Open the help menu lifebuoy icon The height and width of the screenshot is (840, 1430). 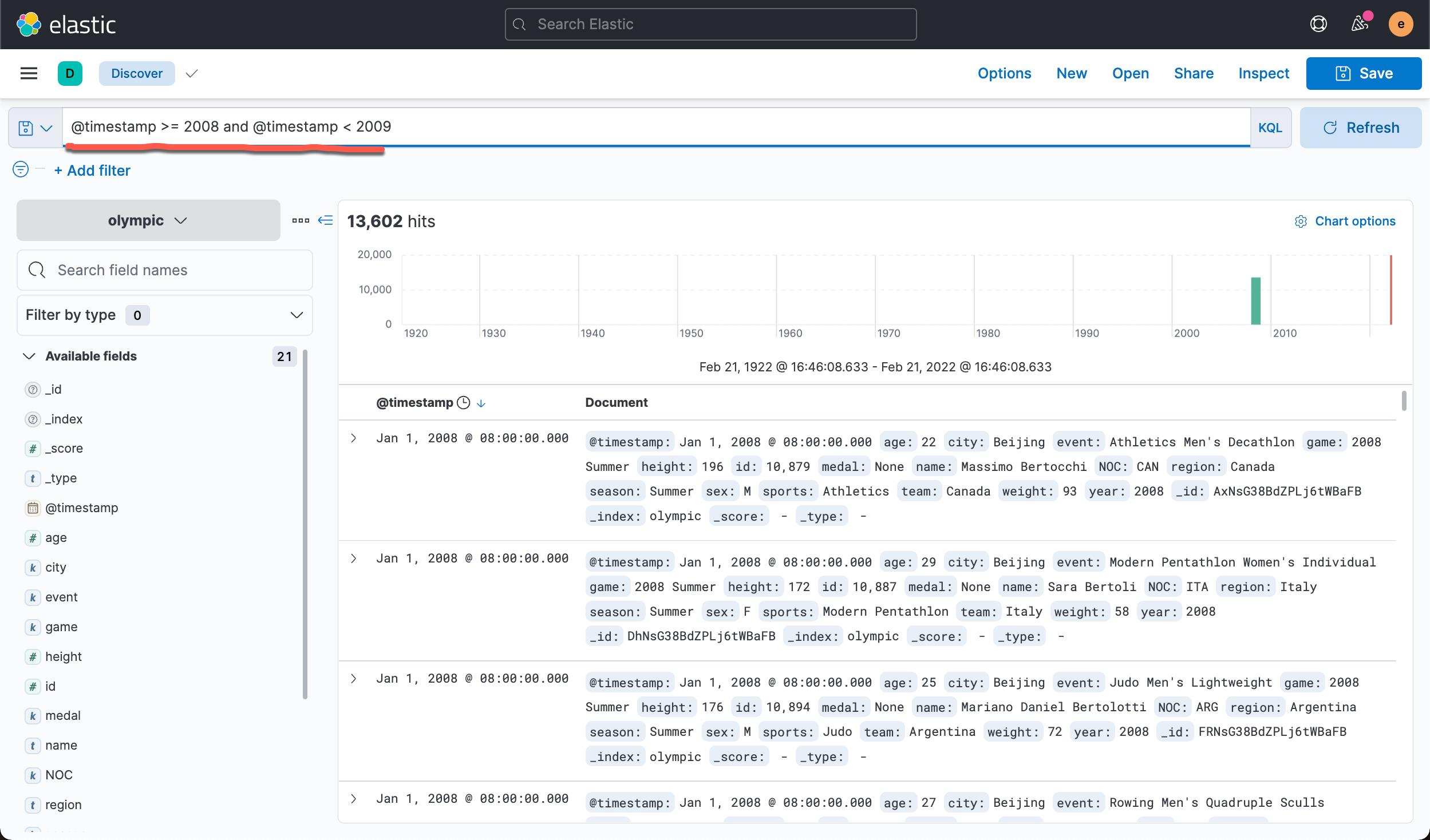(1318, 24)
